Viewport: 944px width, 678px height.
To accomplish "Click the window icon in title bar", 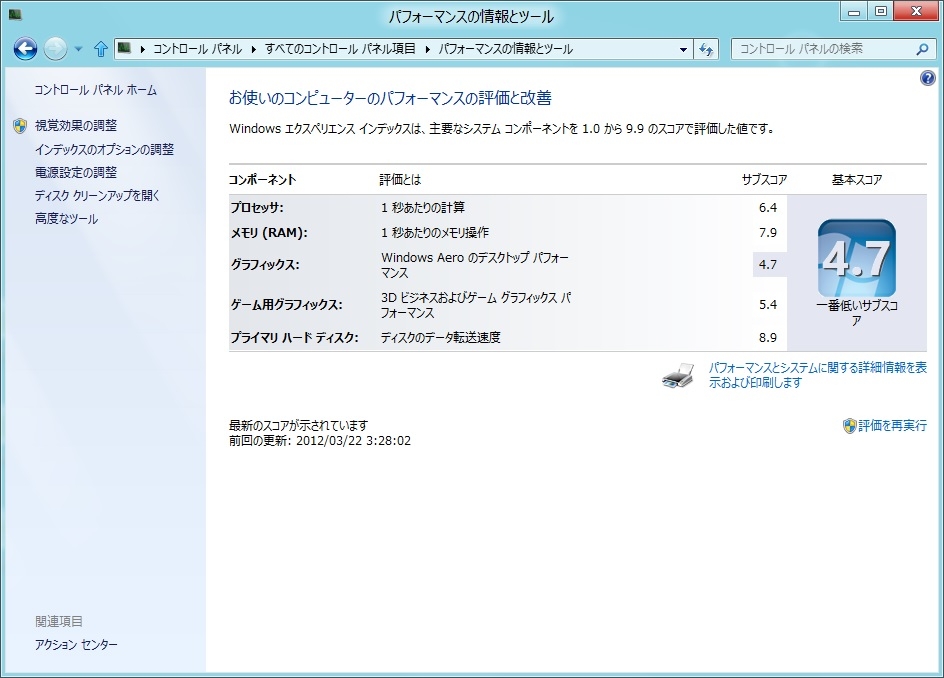I will pos(15,14).
